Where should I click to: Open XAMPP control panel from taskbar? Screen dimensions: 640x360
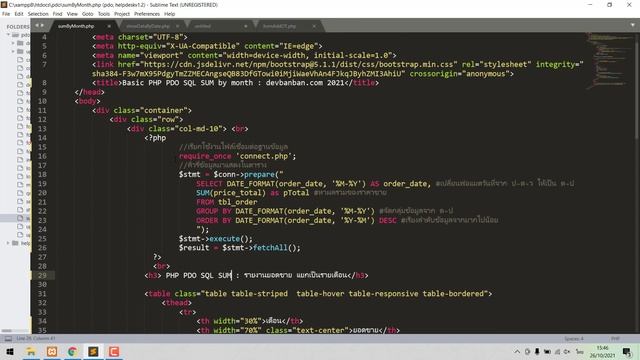tap(52, 351)
